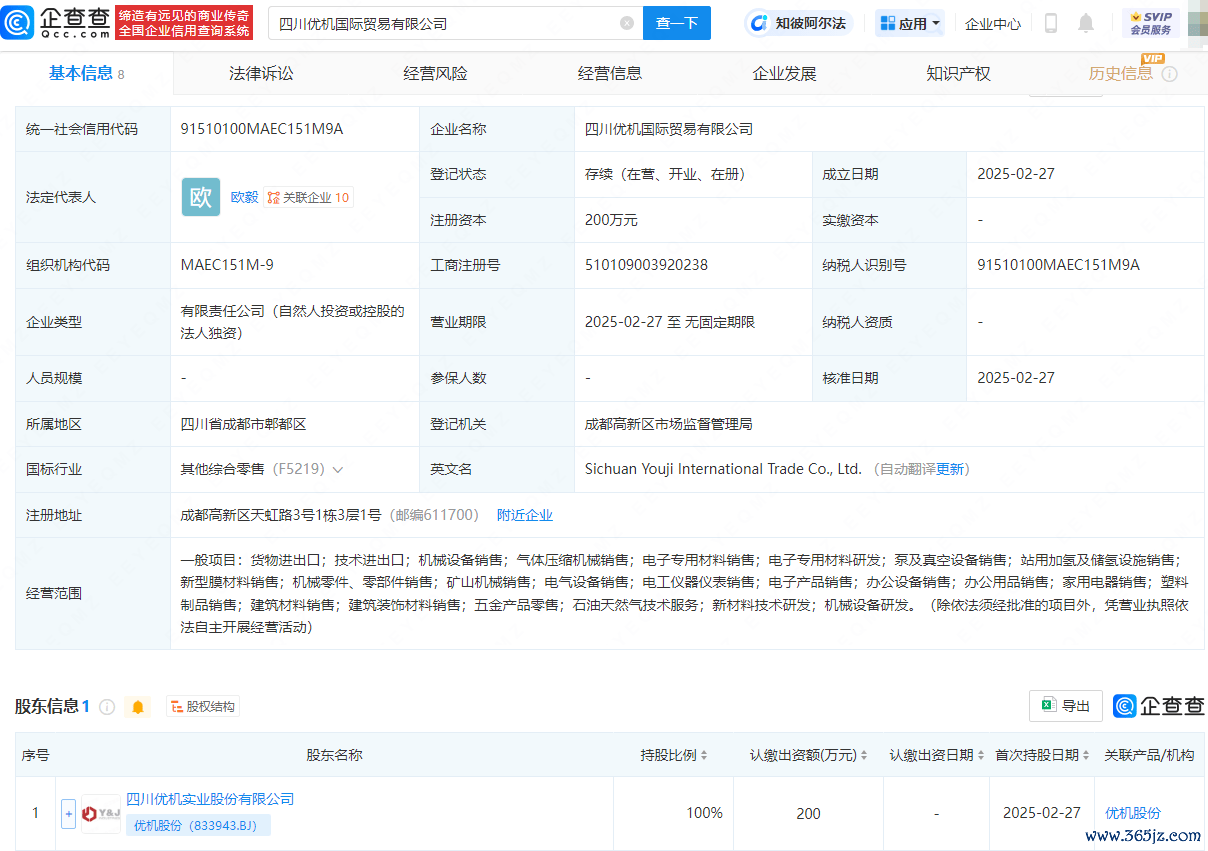Viewport: 1208px width, 851px height.
Task: Click English name Sichuan Youji International Trade
Action: (723, 469)
